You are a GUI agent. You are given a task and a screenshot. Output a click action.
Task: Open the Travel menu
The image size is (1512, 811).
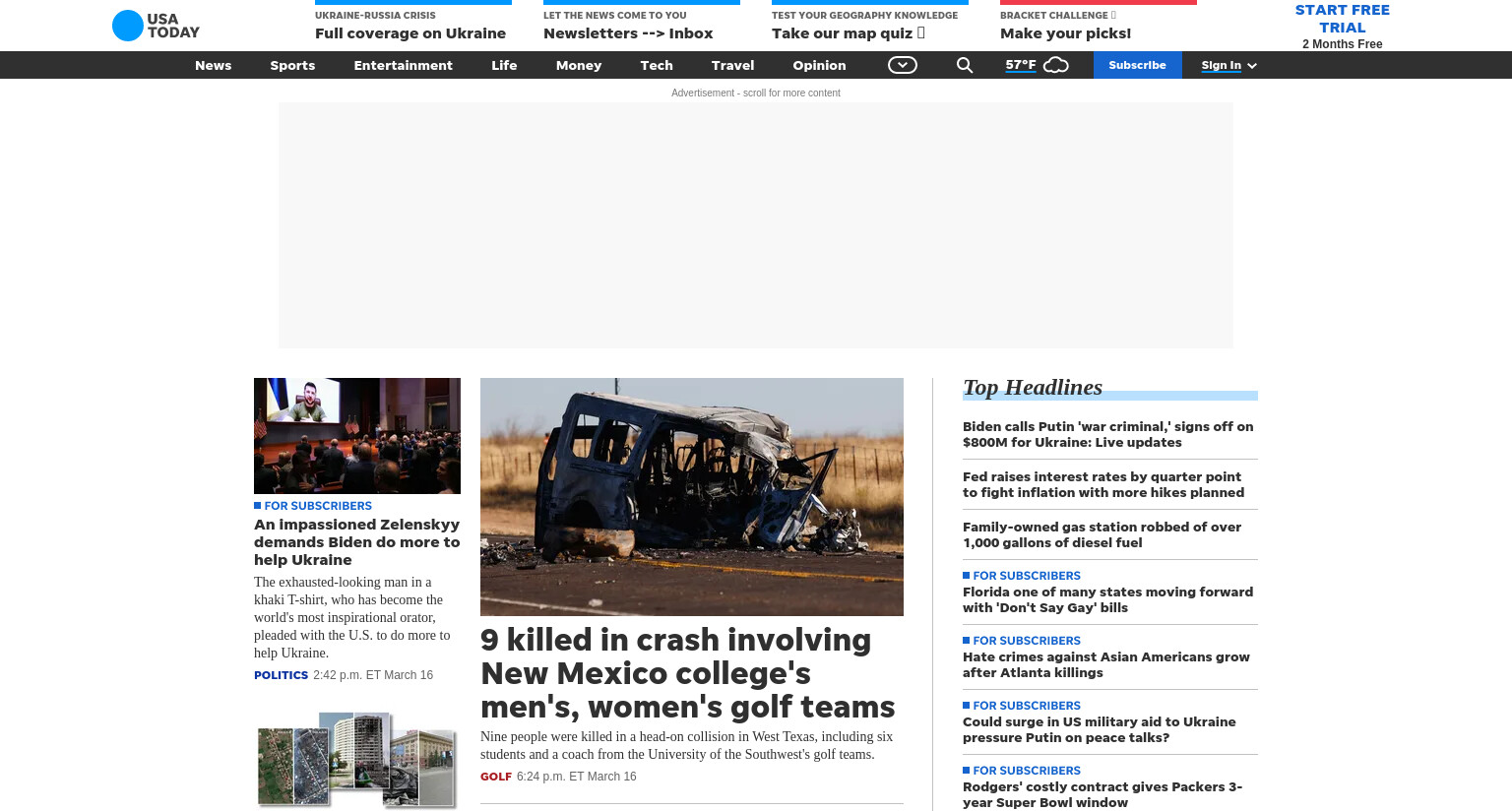pyautogui.click(x=732, y=65)
